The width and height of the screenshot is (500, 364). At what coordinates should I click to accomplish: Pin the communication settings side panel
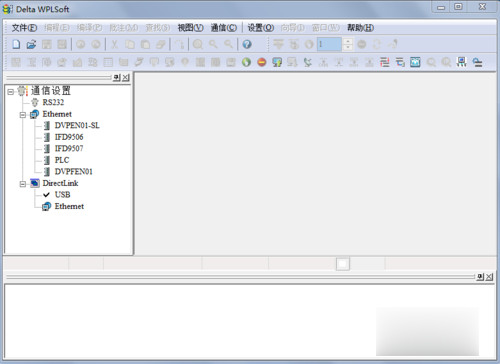click(116, 78)
